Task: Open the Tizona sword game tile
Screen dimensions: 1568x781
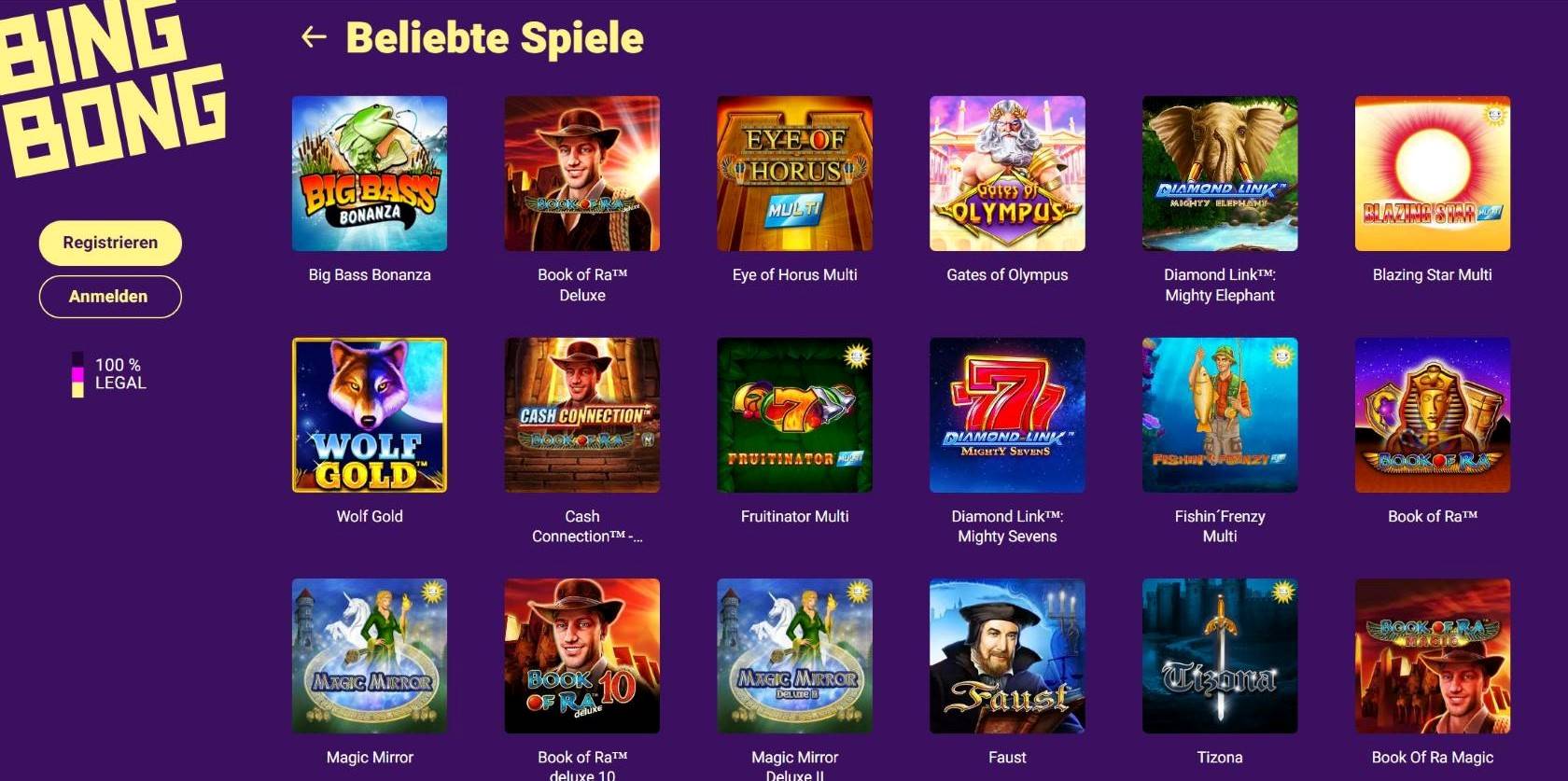Action: 1220,656
